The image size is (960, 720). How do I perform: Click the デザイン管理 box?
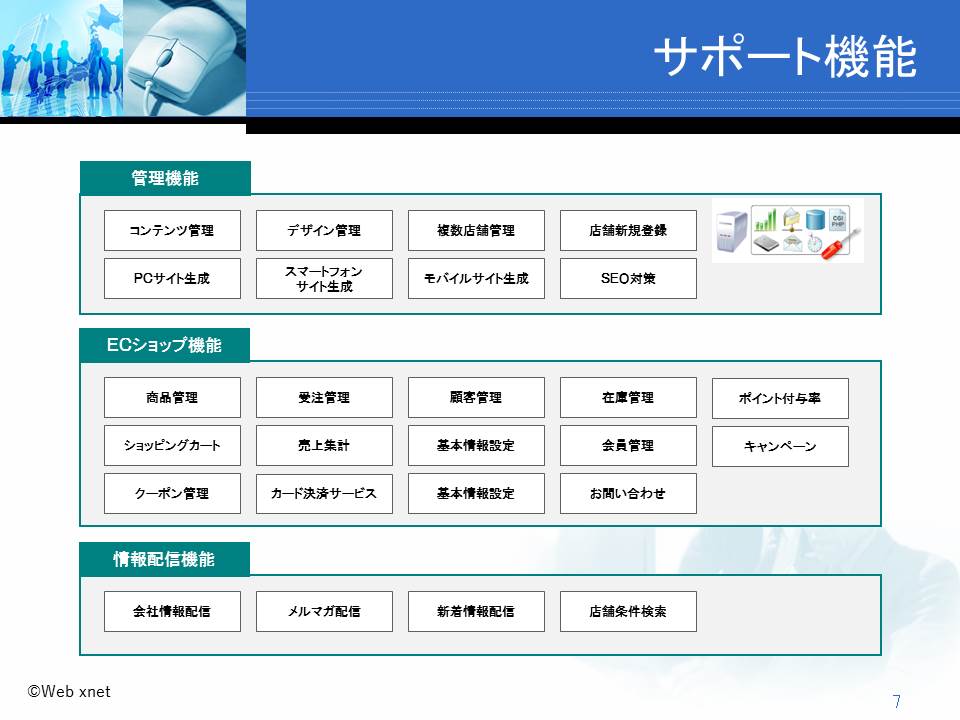(x=324, y=230)
